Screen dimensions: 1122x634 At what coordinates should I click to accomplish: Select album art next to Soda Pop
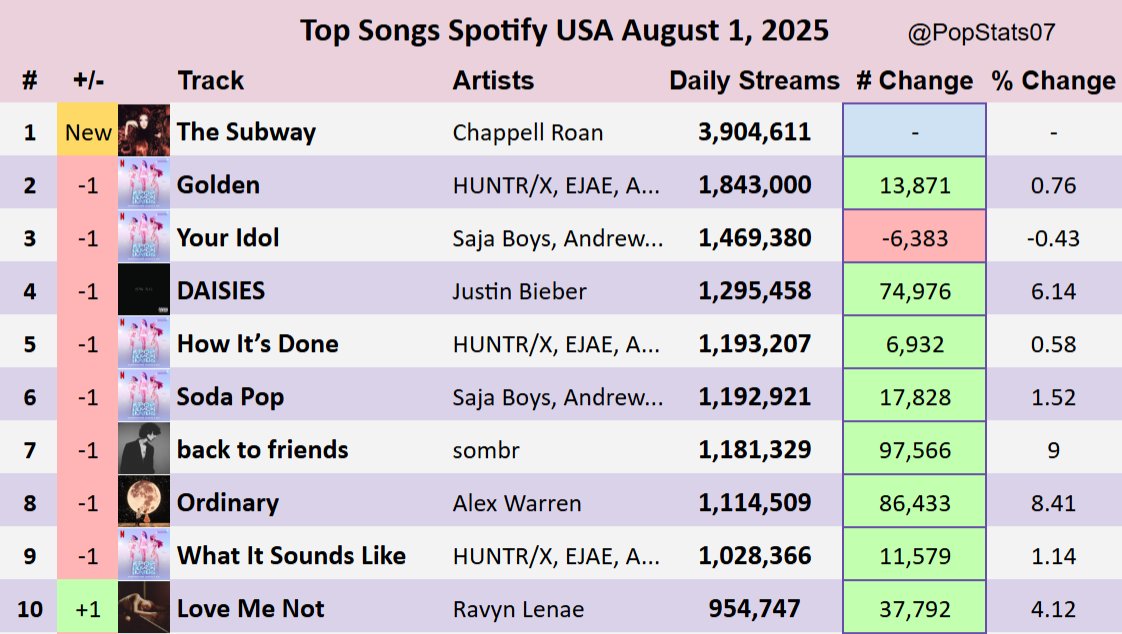(x=144, y=396)
